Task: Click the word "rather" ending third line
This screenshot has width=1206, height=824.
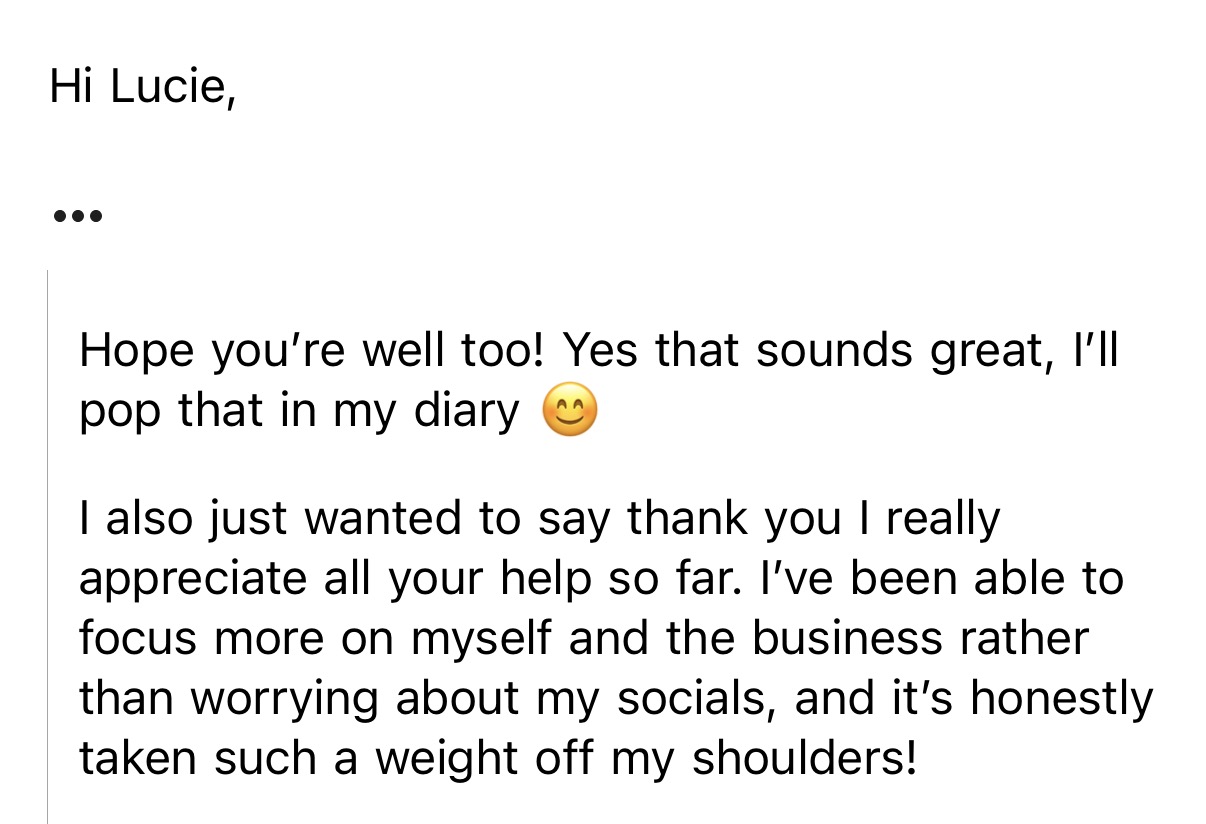Action: click(1025, 640)
